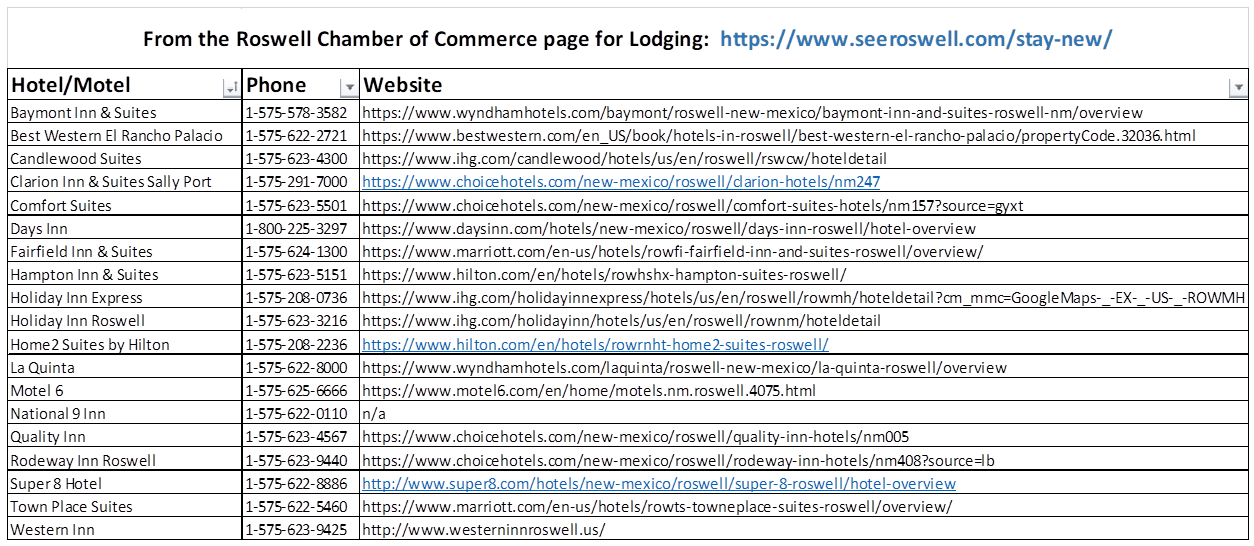1254x546 pixels.
Task: Select the Baymont Inn & Suites name cell
Action: pos(83,113)
